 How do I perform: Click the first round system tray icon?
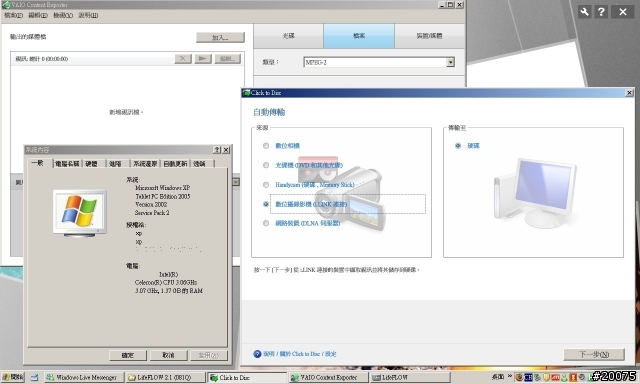click(x=519, y=377)
